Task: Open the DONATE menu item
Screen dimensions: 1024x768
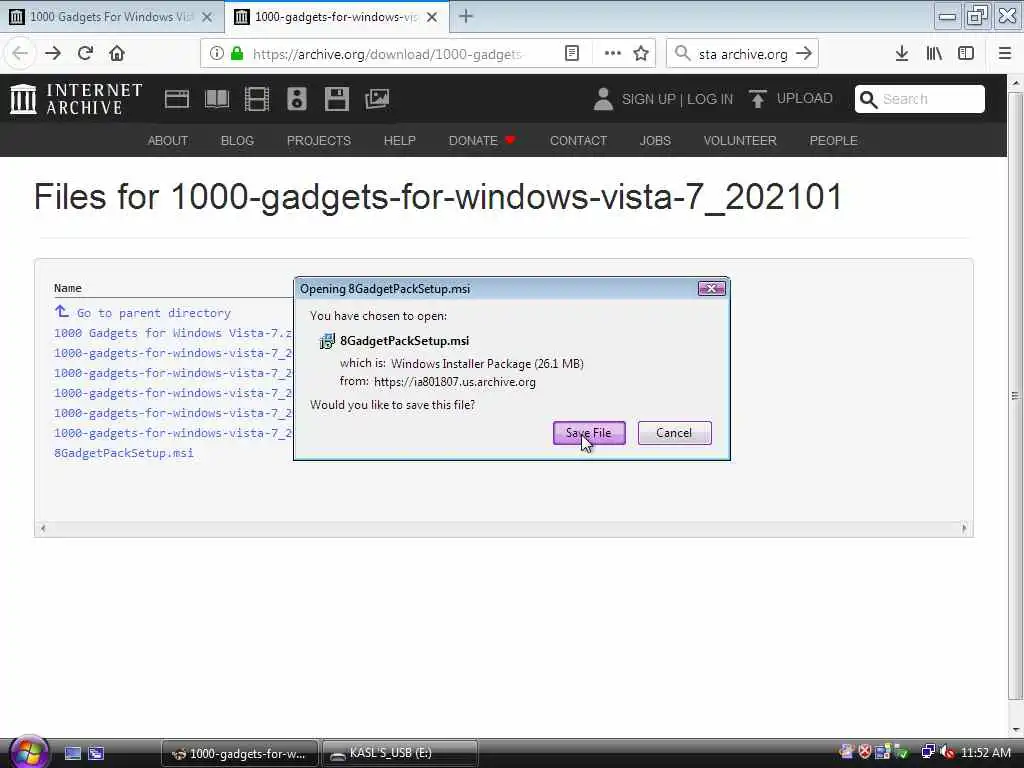Action: click(x=482, y=140)
